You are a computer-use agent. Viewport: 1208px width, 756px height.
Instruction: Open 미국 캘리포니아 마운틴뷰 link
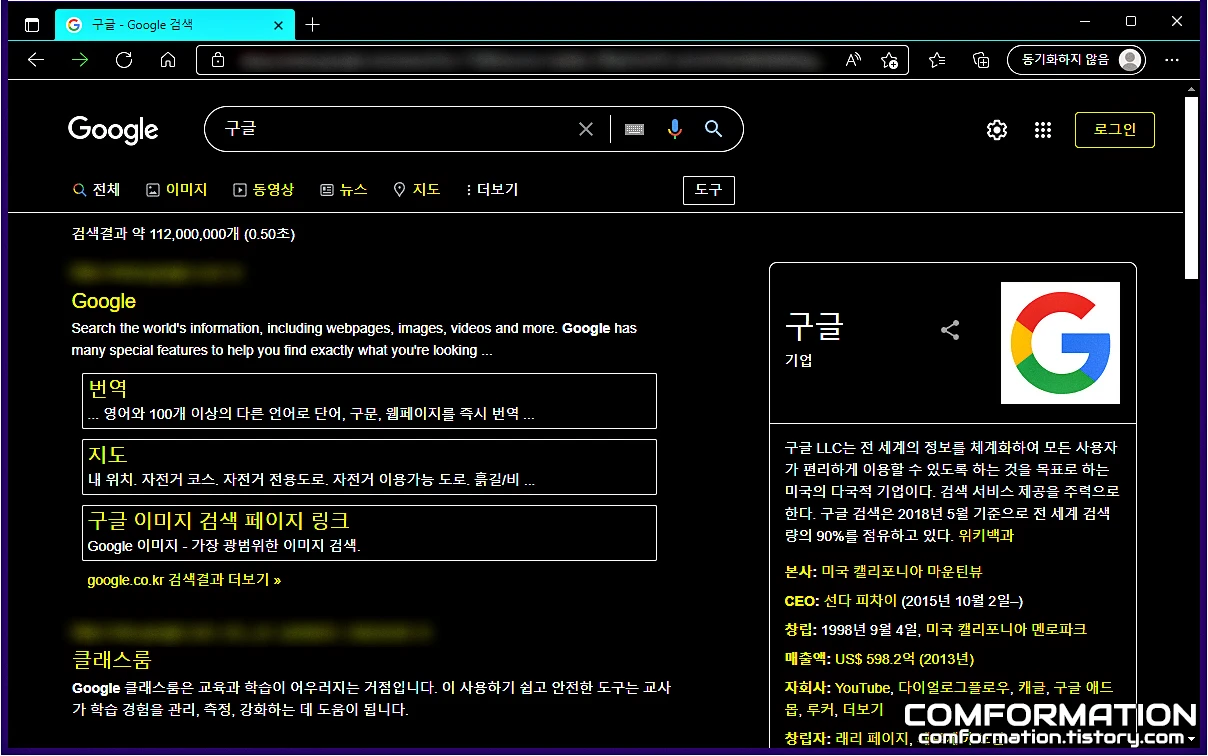pyautogui.click(x=902, y=571)
